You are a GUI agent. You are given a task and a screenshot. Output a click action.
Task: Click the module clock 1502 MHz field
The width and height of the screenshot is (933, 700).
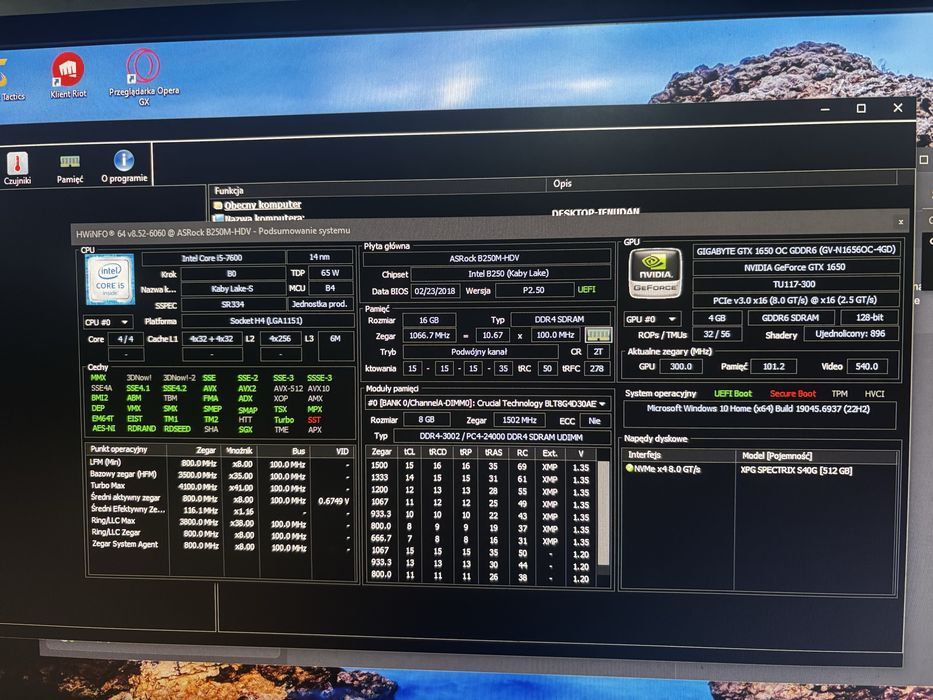pyautogui.click(x=519, y=420)
